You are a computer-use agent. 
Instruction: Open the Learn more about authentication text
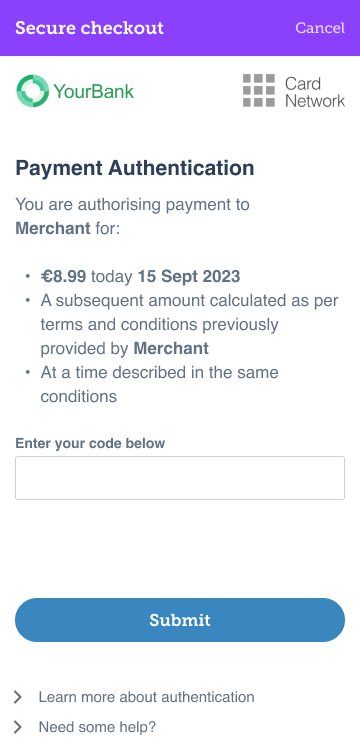(x=147, y=697)
